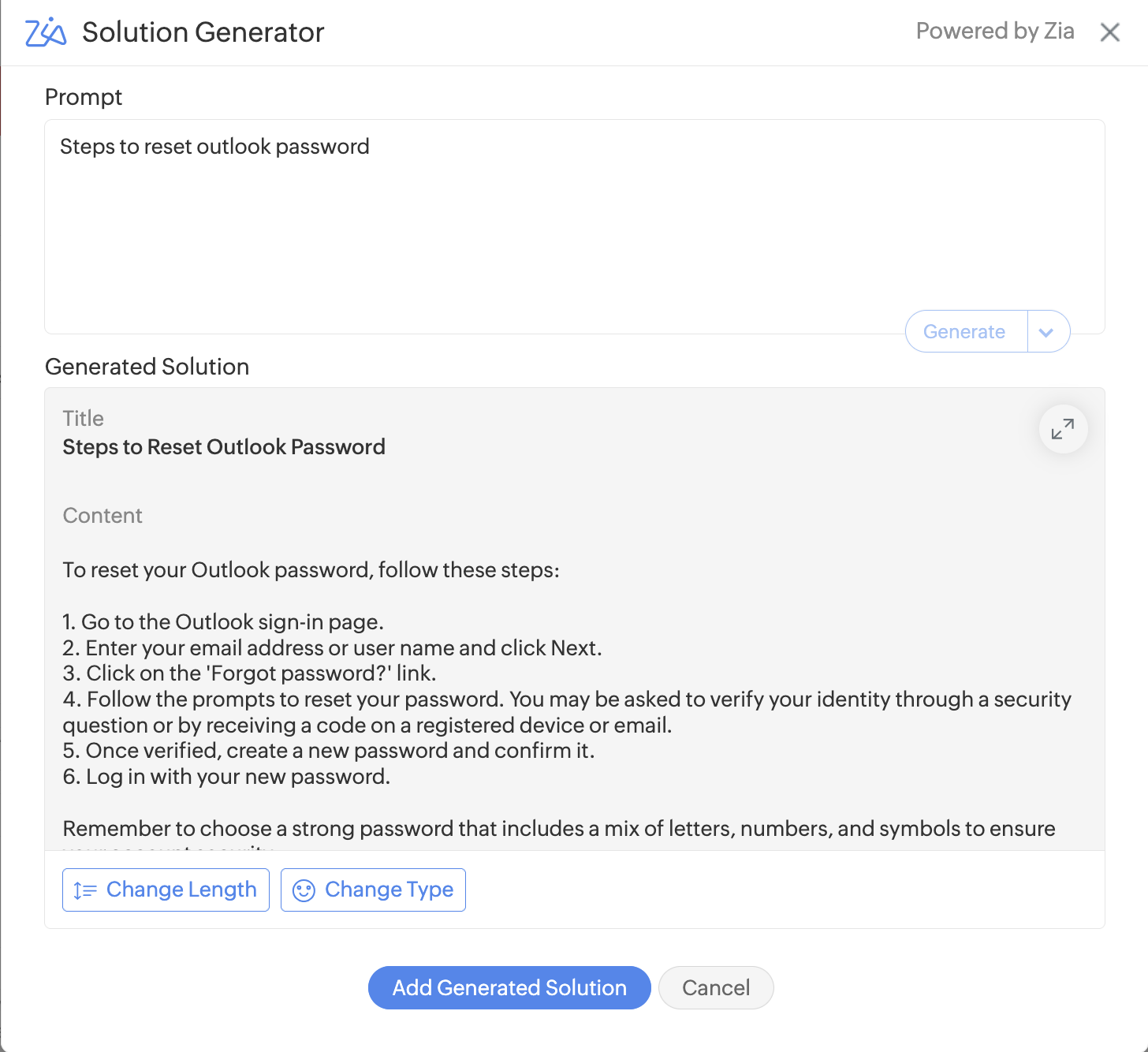This screenshot has width=1148, height=1052.
Task: Click the smiley icon on Change Type
Action: [304, 890]
